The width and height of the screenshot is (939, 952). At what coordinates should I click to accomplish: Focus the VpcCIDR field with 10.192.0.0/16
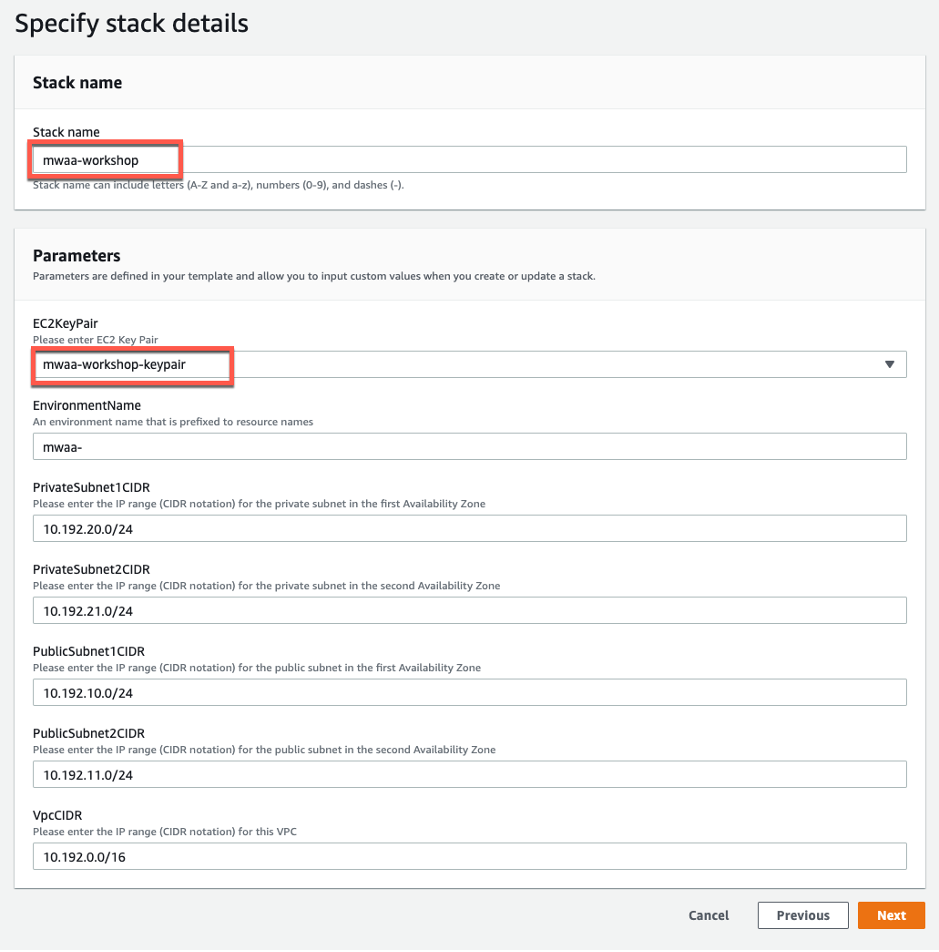468,857
